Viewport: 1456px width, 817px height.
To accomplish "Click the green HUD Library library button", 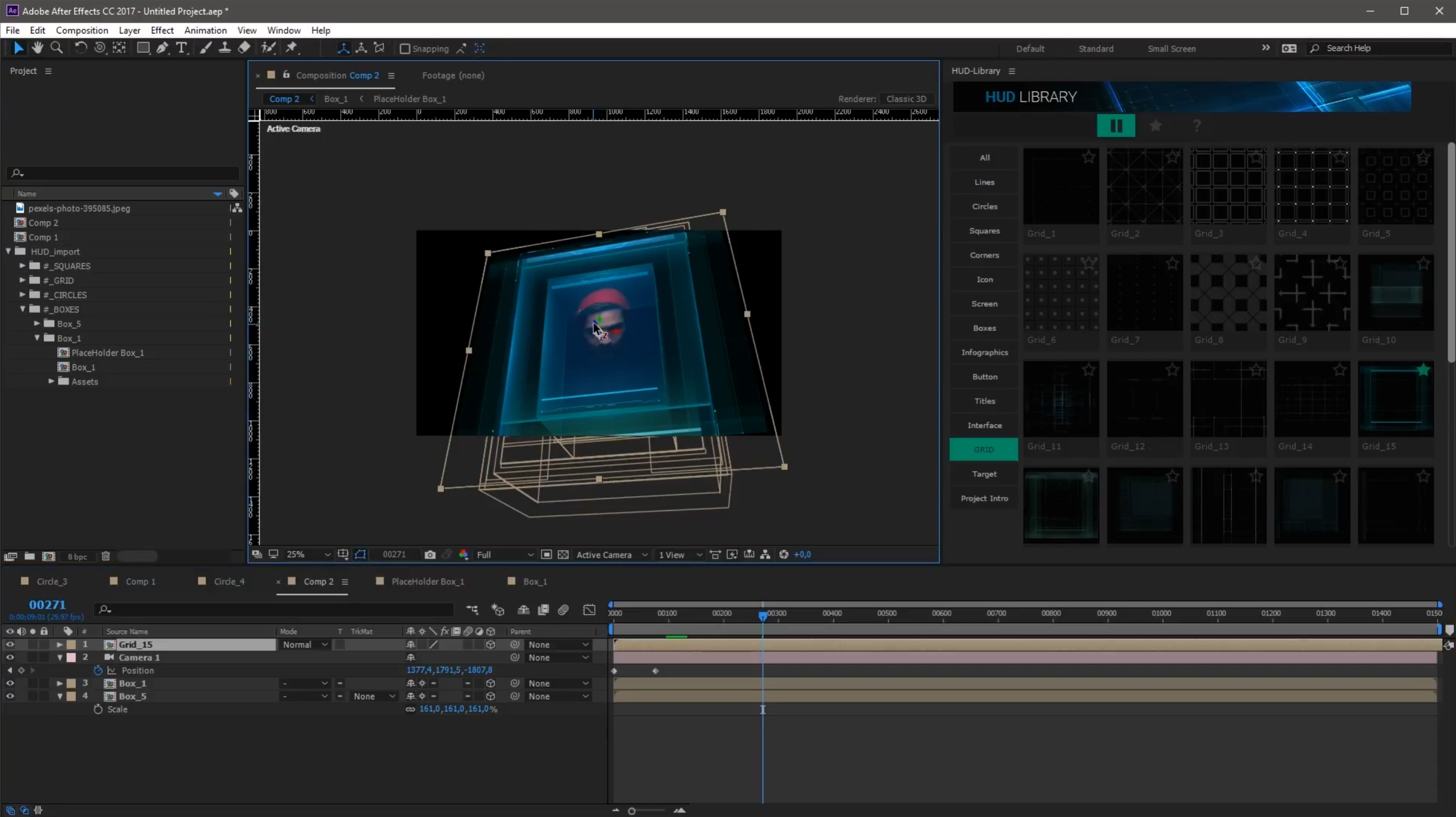I will pyautogui.click(x=1116, y=126).
